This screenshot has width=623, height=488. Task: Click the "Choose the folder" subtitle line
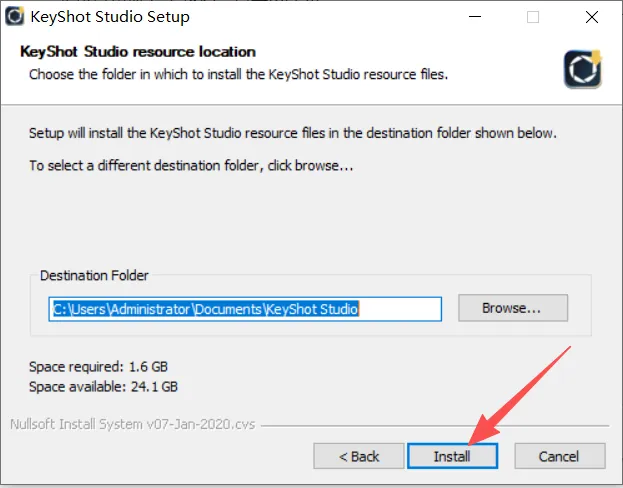pos(238,74)
